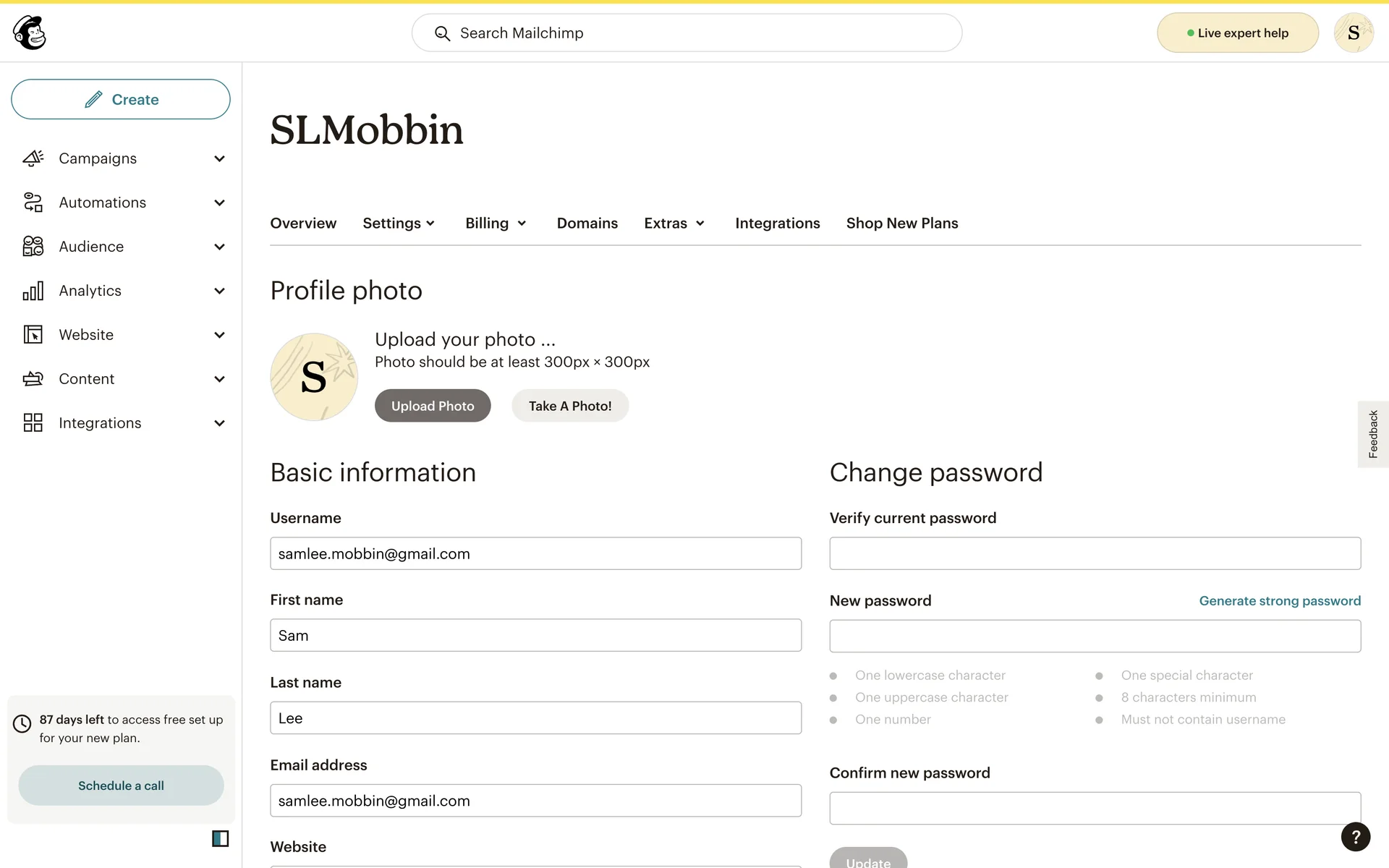Image resolution: width=1389 pixels, height=868 pixels.
Task: Expand the Campaigns sidebar section
Action: [219, 158]
